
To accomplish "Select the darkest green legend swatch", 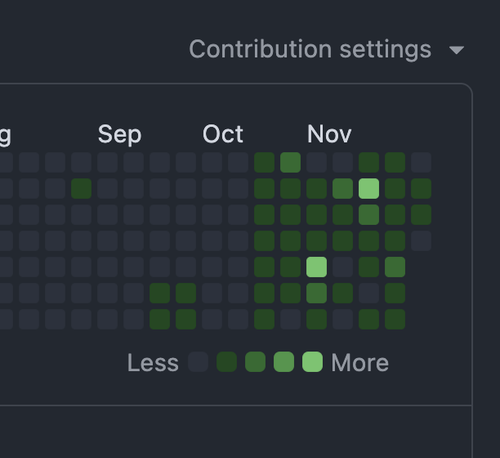I will click(x=227, y=362).
